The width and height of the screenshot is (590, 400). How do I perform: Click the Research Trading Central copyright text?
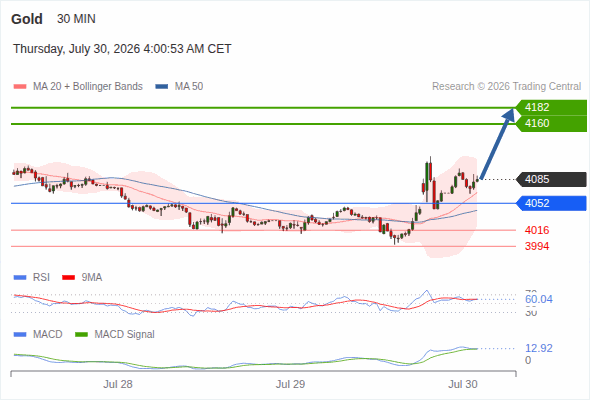click(x=506, y=87)
